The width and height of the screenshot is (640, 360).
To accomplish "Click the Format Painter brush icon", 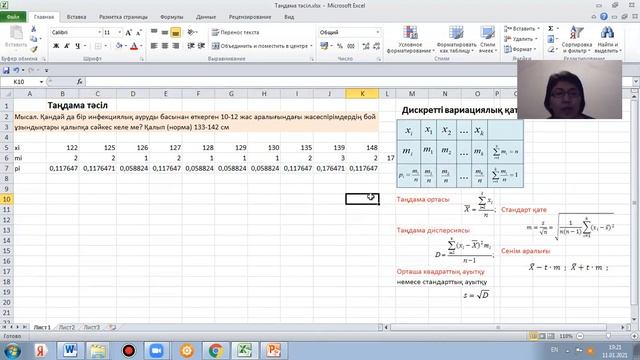I will click(33, 49).
